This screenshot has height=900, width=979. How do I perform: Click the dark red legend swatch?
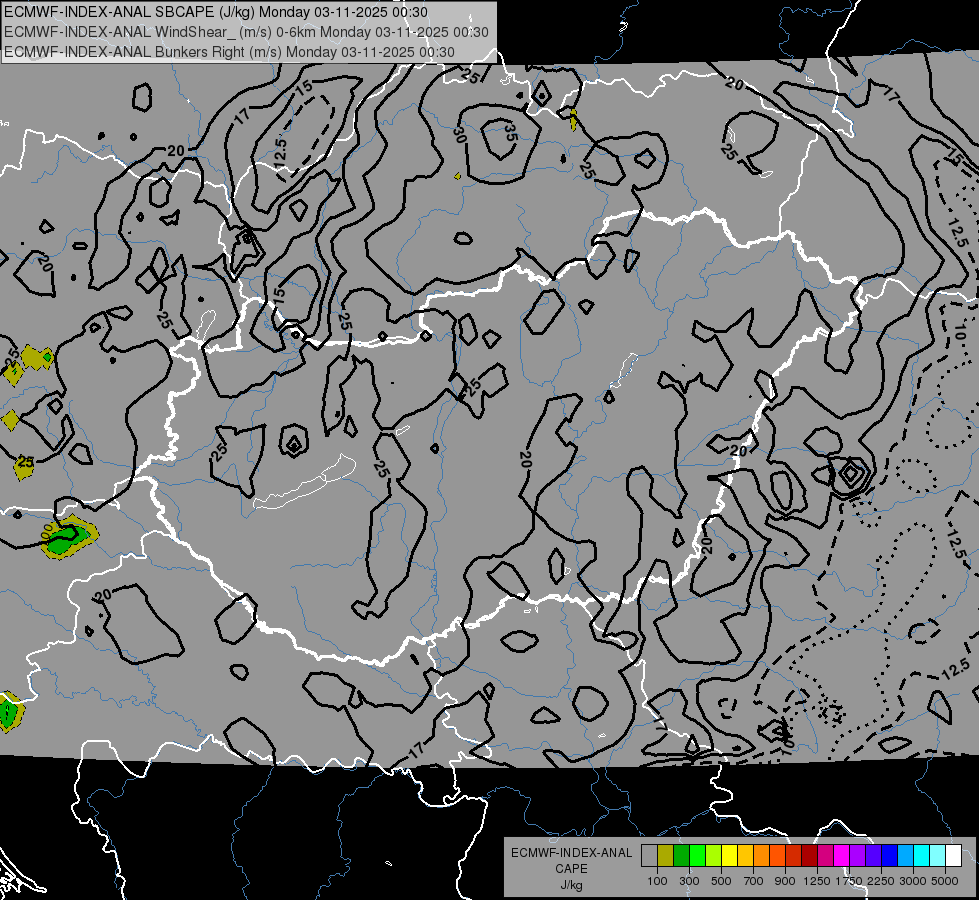pos(809,856)
